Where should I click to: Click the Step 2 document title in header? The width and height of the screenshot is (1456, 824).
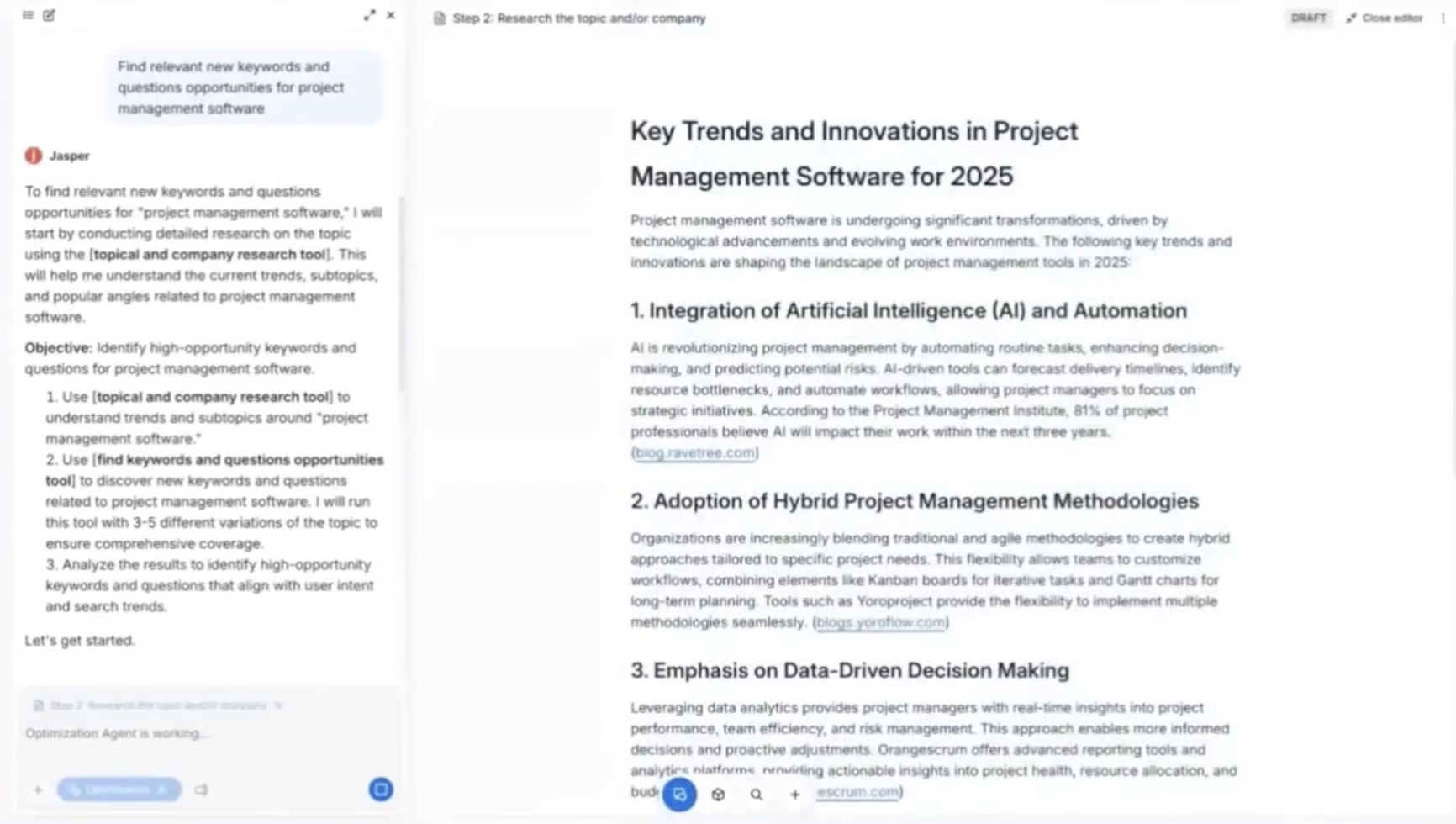(579, 18)
